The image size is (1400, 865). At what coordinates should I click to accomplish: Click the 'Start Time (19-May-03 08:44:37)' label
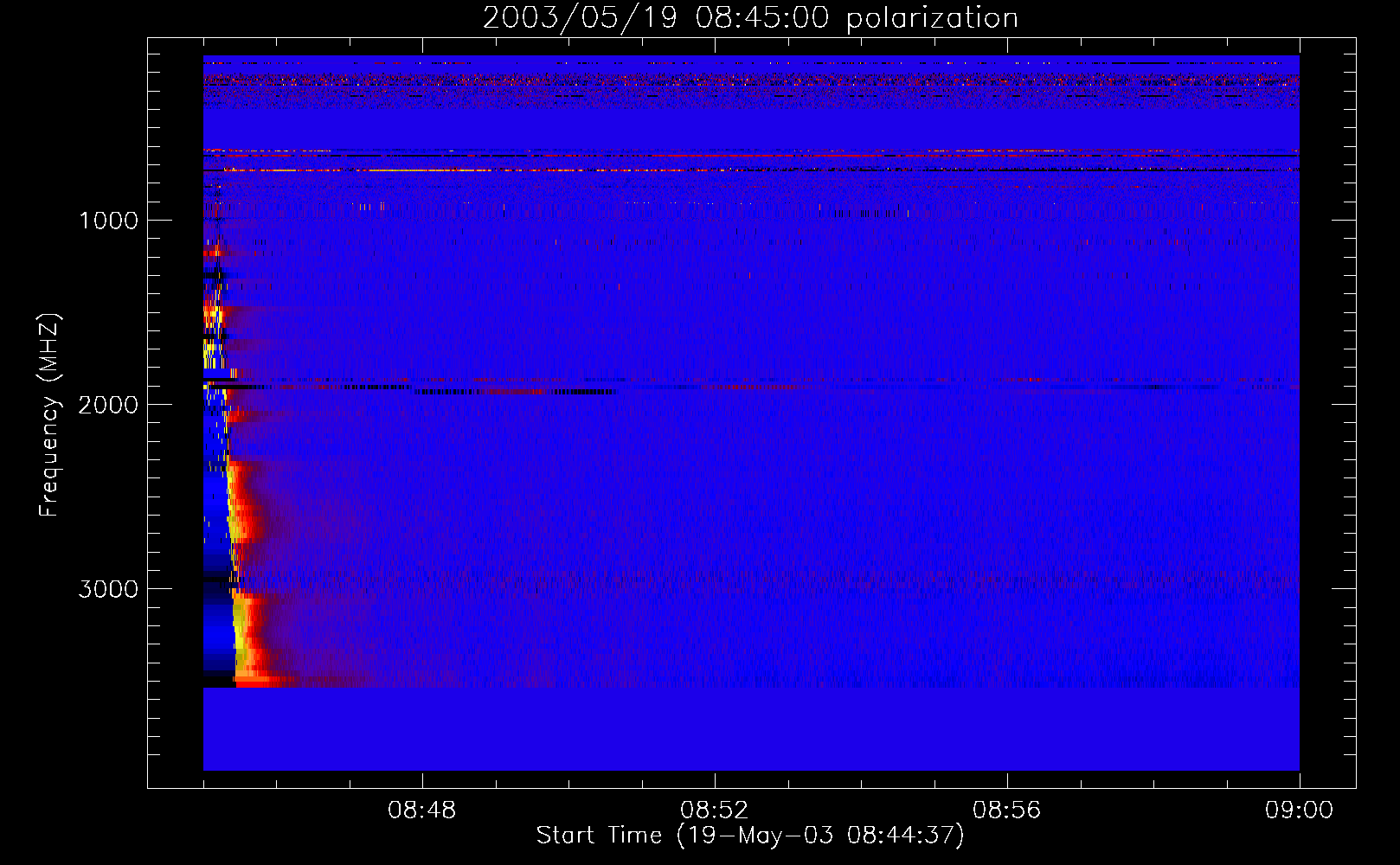[750, 836]
